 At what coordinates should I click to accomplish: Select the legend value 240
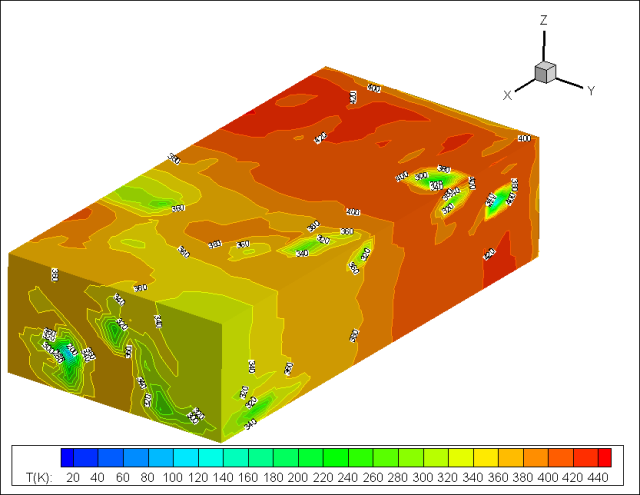[346, 479]
